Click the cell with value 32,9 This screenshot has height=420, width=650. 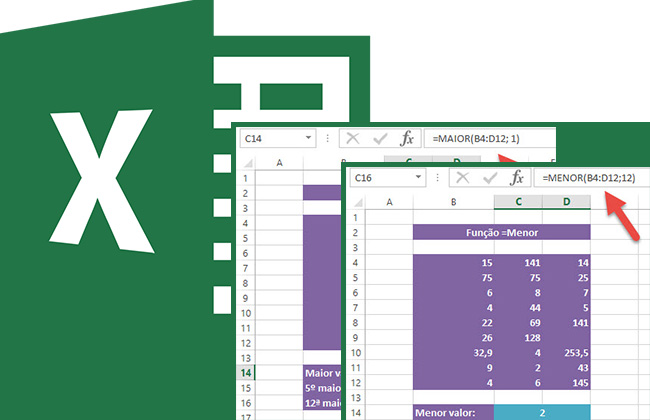(454, 353)
